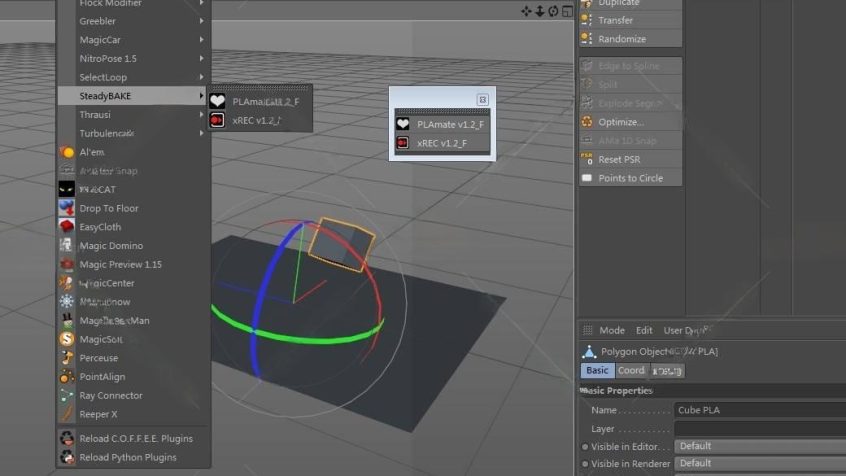Click Points to Circle command
The width and height of the screenshot is (846, 476).
click(x=630, y=178)
